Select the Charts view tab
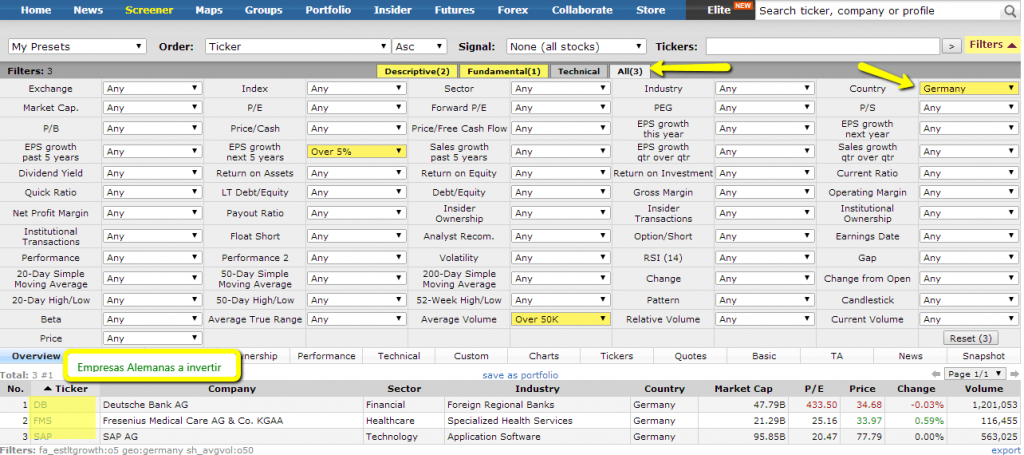The image size is (1024, 455). tap(543, 356)
